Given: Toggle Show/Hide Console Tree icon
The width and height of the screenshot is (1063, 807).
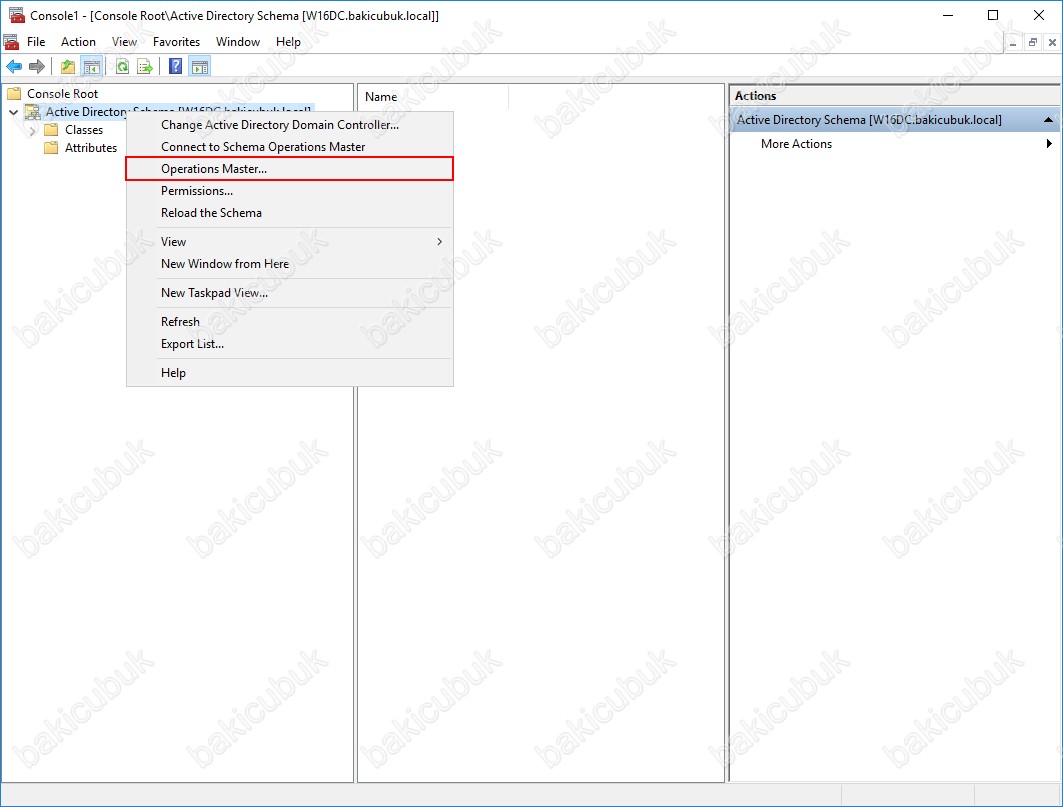Looking at the screenshot, I should tap(92, 66).
